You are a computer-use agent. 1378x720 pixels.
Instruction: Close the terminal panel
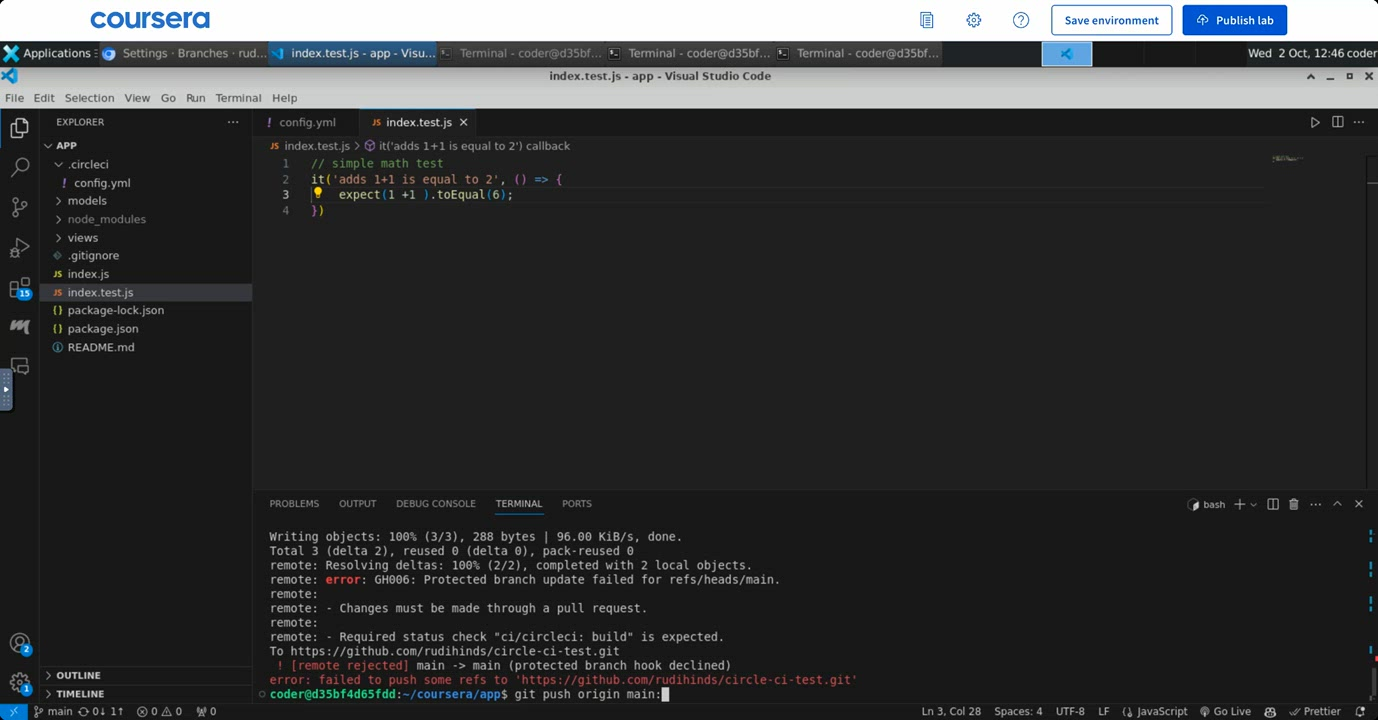click(1359, 504)
